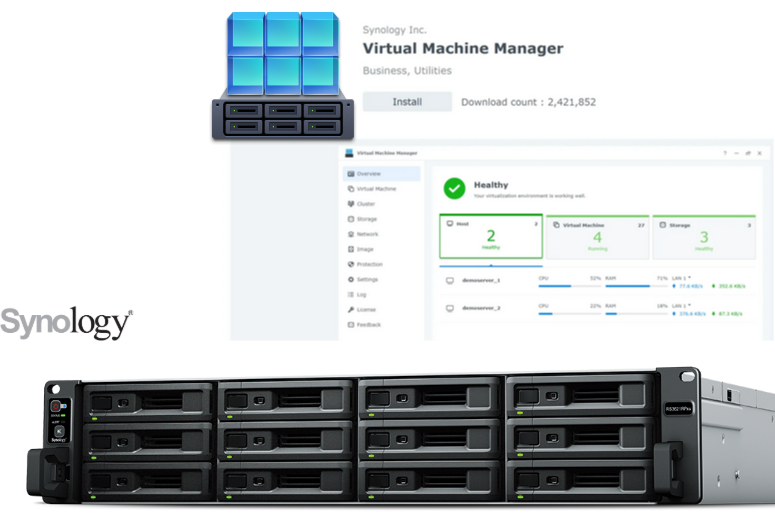Click the CPU usage bar for demoserver_2
The width and height of the screenshot is (775, 520).
(x=570, y=314)
